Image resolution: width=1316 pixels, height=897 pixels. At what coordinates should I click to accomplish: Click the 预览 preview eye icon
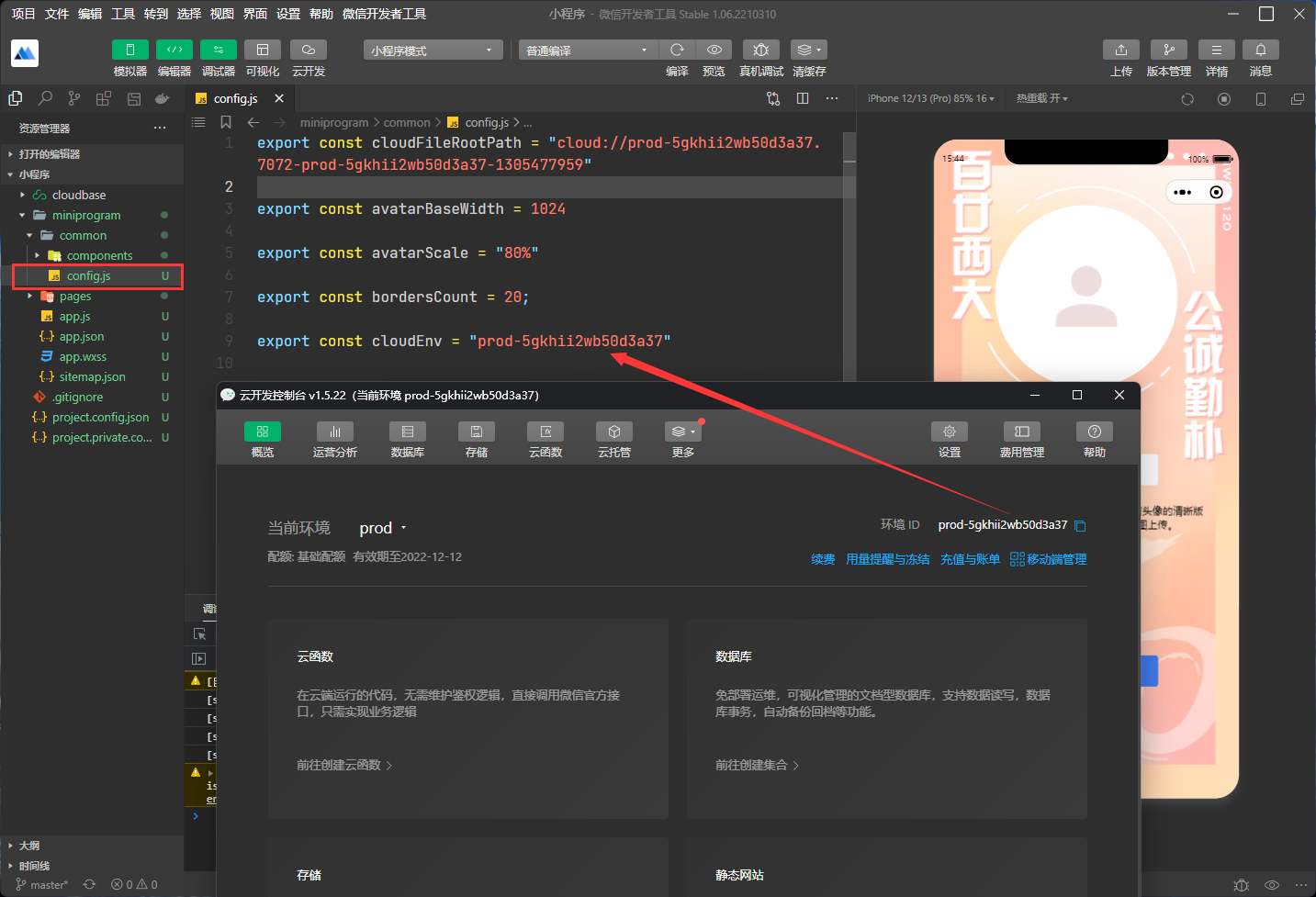pyautogui.click(x=714, y=50)
